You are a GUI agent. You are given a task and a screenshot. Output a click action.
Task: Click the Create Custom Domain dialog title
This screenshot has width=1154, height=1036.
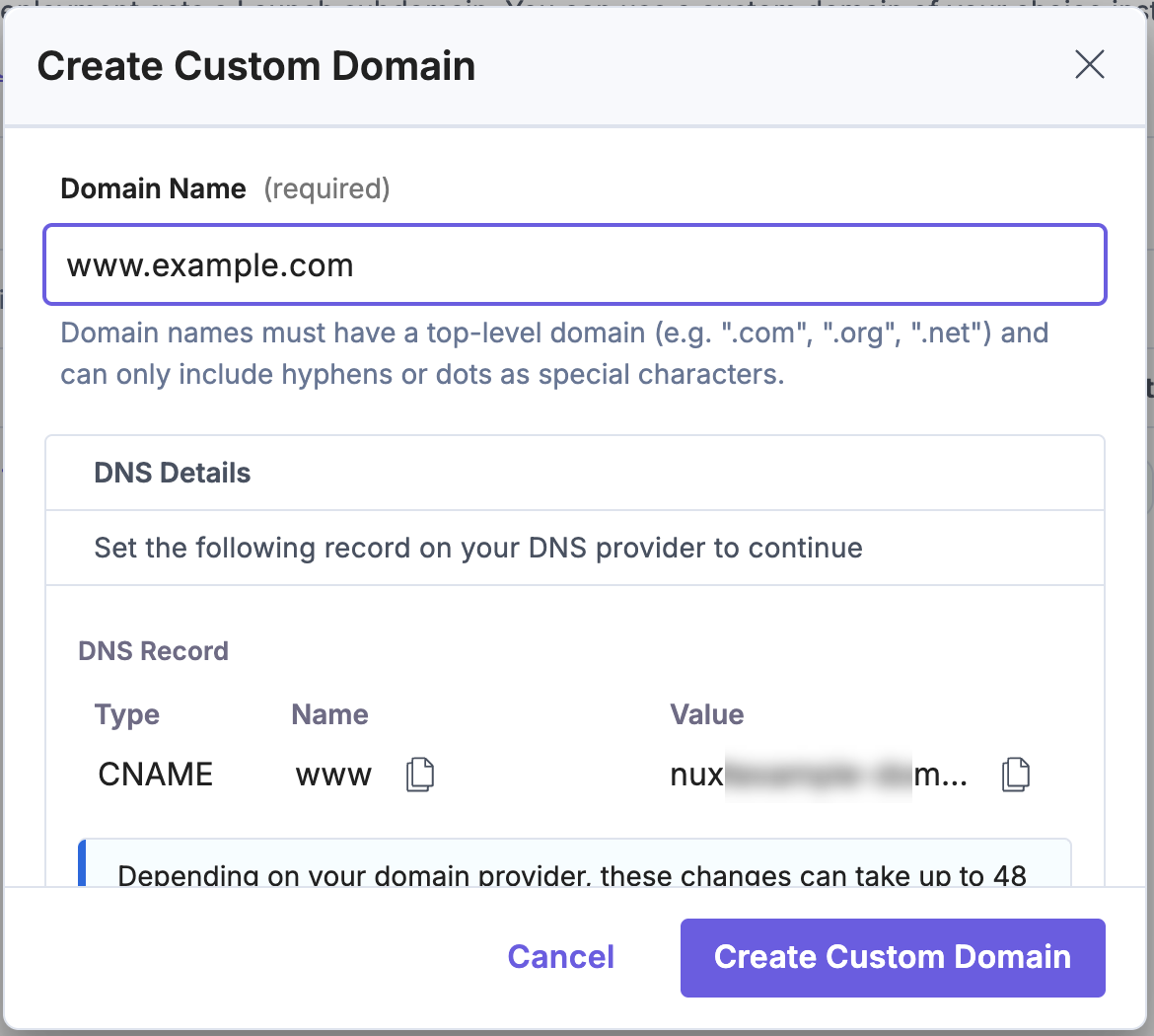(256, 65)
